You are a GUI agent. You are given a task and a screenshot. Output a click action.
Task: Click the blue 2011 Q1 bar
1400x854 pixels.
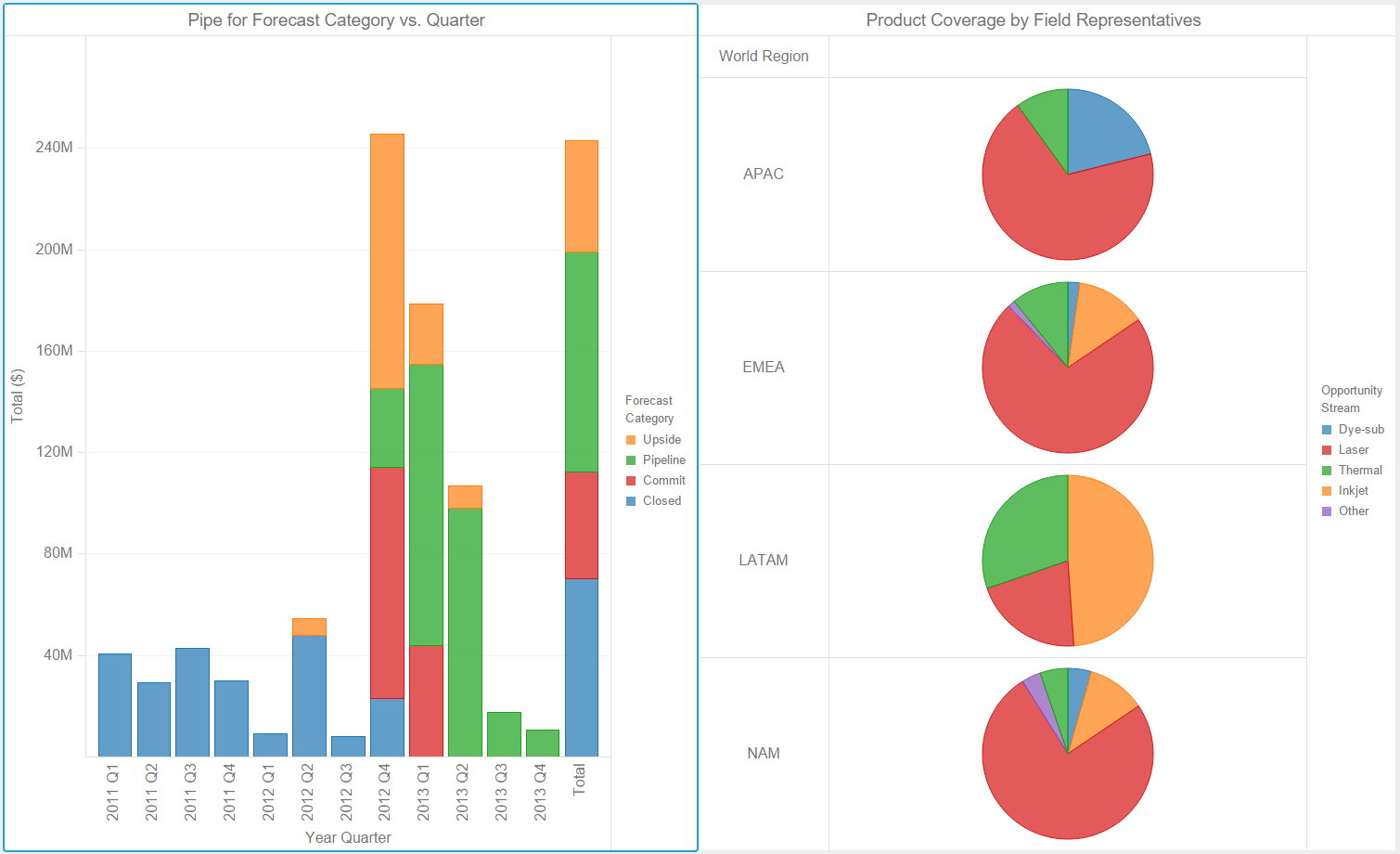click(113, 705)
